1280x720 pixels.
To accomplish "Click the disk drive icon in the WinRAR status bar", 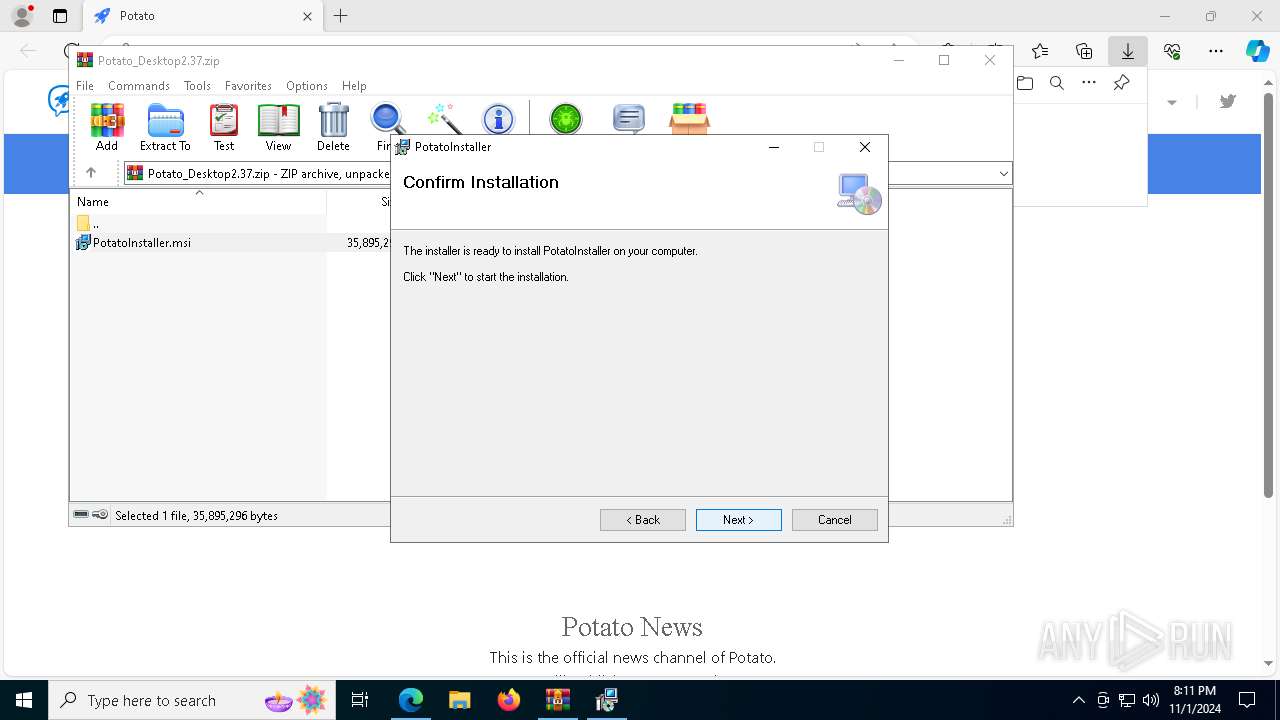I will pyautogui.click(x=81, y=515).
